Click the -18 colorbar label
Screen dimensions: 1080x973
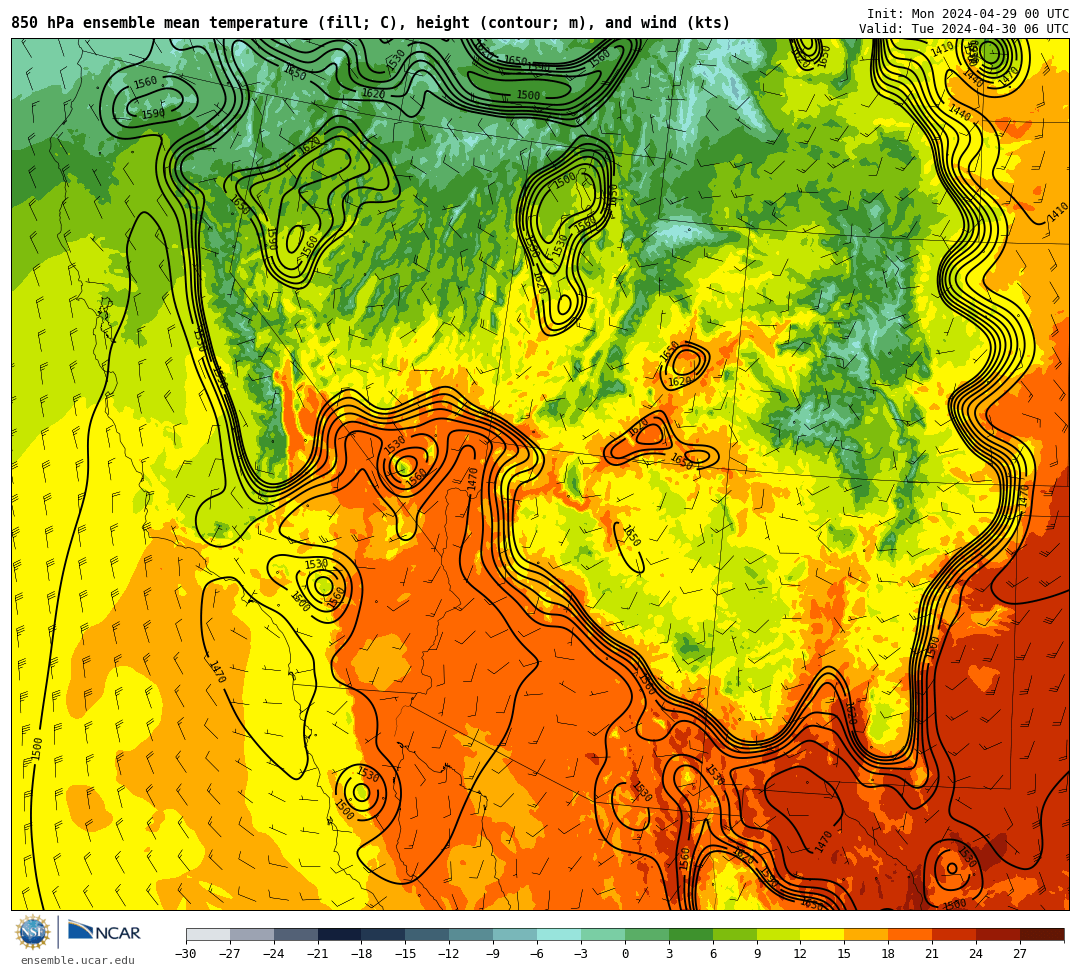tap(362, 954)
